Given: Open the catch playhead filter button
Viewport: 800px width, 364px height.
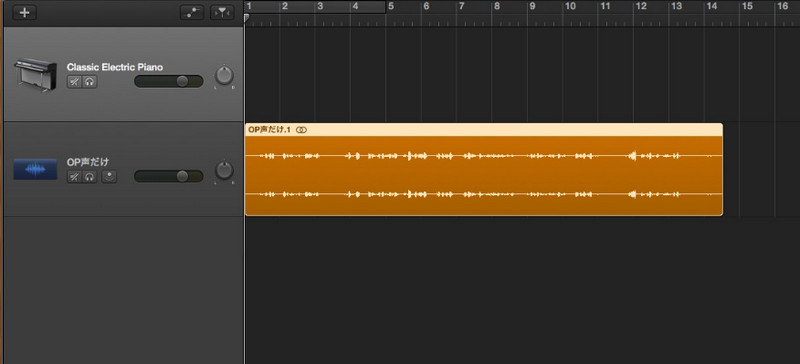Looking at the screenshot, I should [222, 13].
